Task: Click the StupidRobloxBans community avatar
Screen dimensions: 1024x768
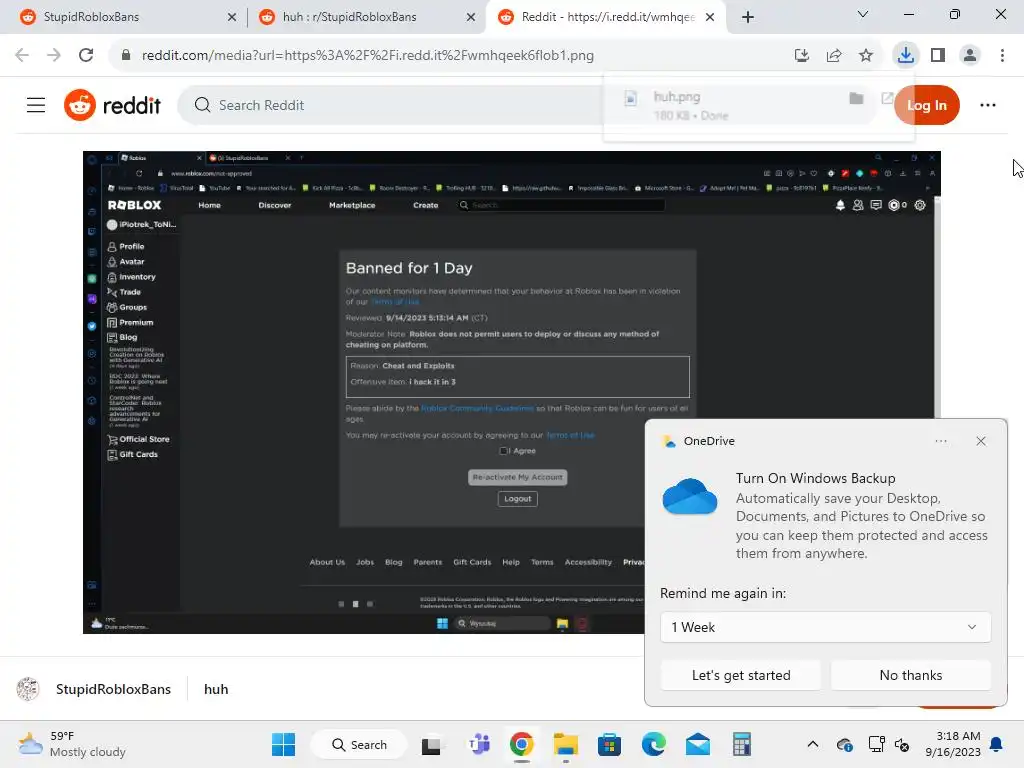Action: click(x=28, y=689)
